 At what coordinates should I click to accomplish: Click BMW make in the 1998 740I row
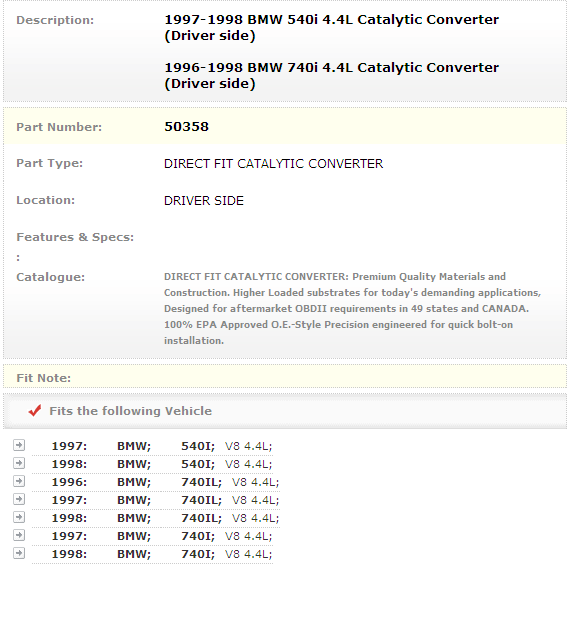click(x=134, y=554)
